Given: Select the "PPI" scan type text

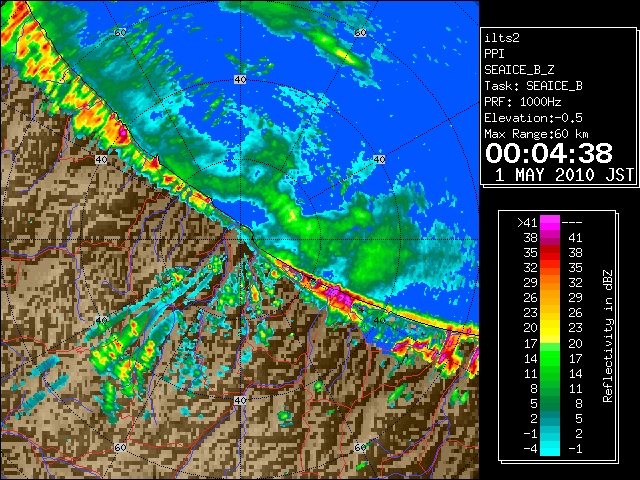Looking at the screenshot, I should point(494,54).
